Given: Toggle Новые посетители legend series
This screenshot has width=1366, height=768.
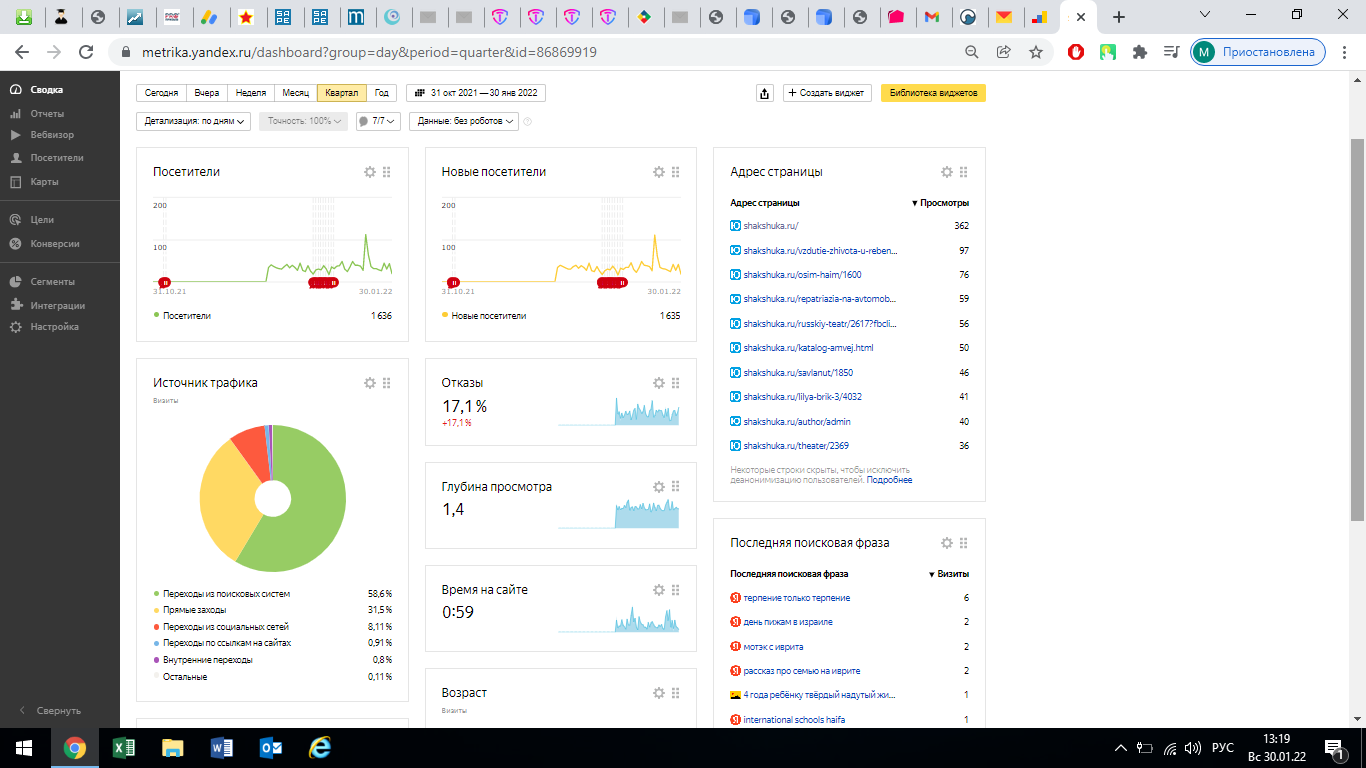Looking at the screenshot, I should [488, 316].
